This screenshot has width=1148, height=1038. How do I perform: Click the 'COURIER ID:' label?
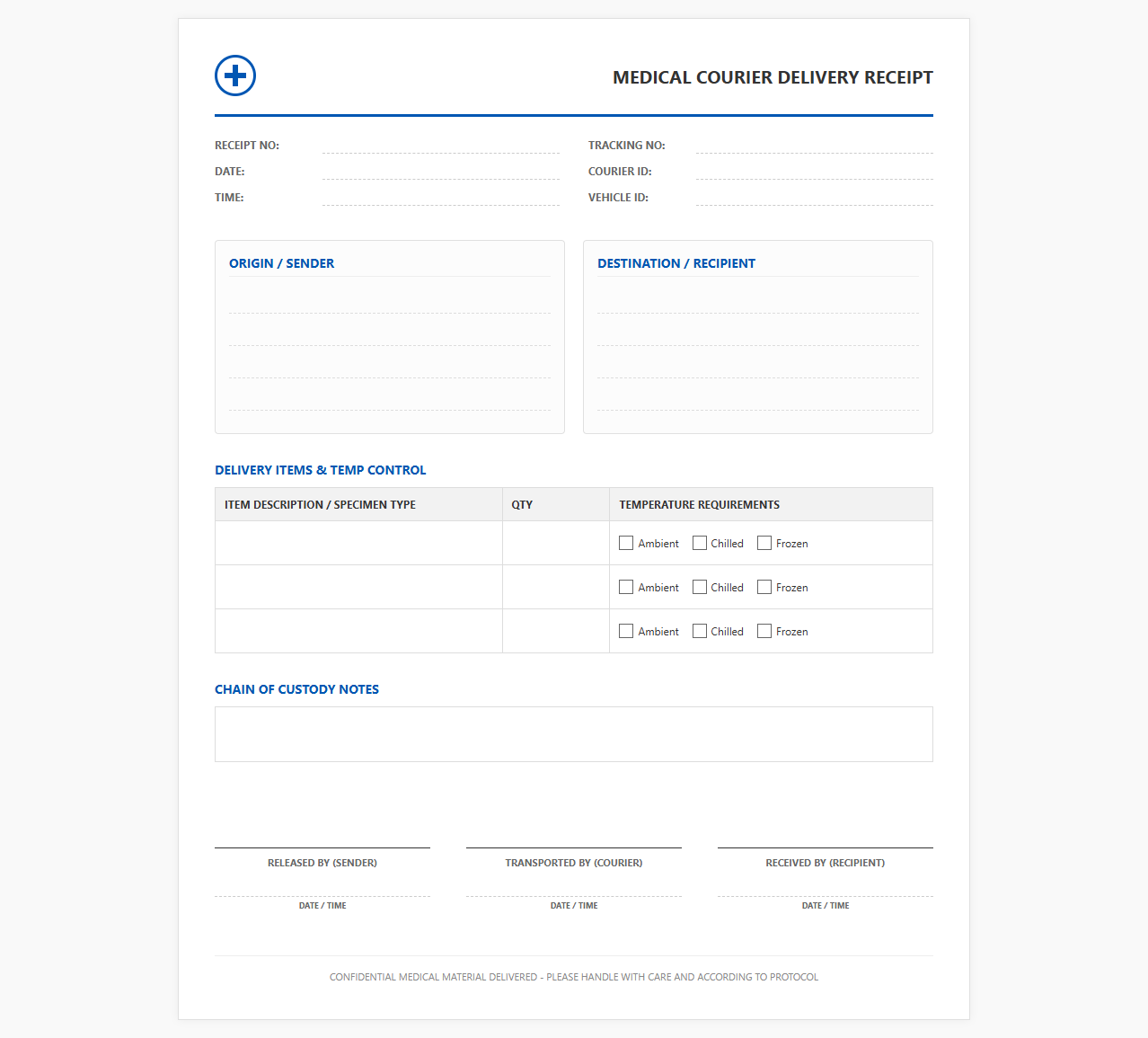pyautogui.click(x=620, y=172)
